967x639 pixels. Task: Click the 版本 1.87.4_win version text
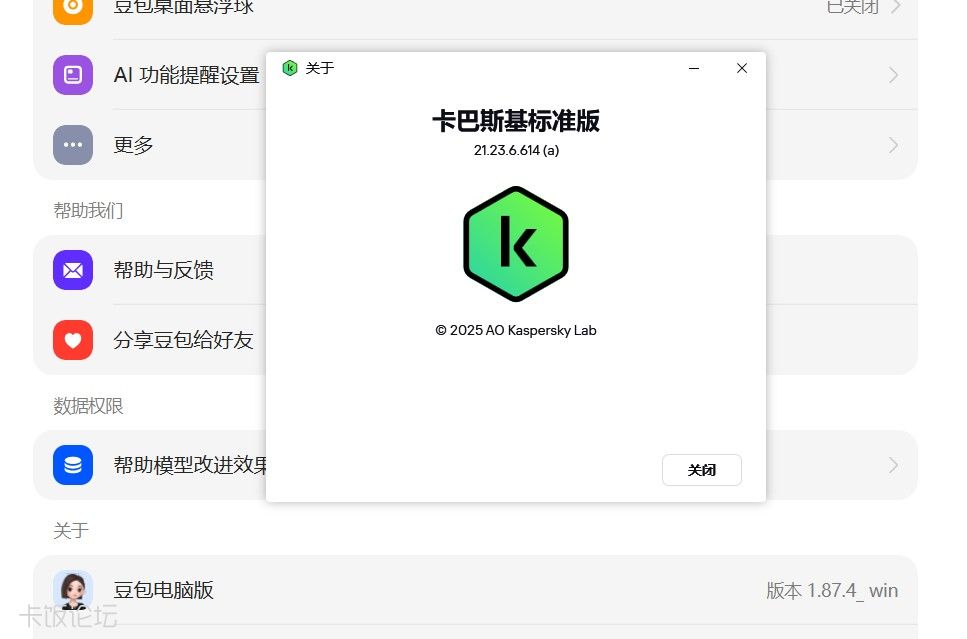832,590
